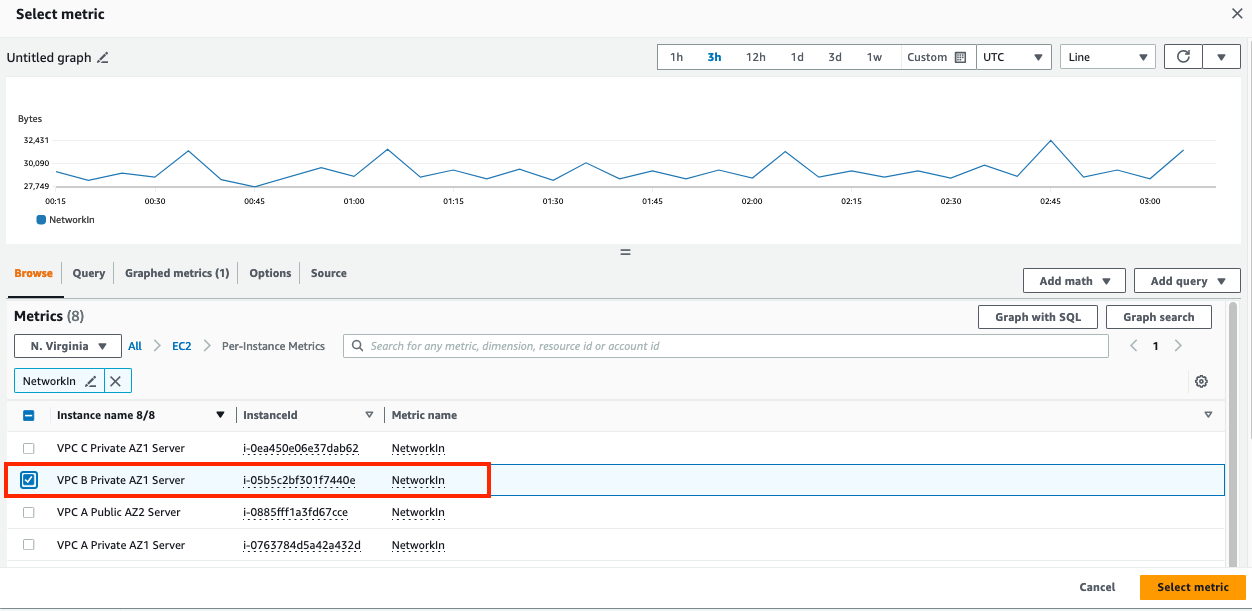
Task: Click Graph with SQL button
Action: coord(1037,317)
